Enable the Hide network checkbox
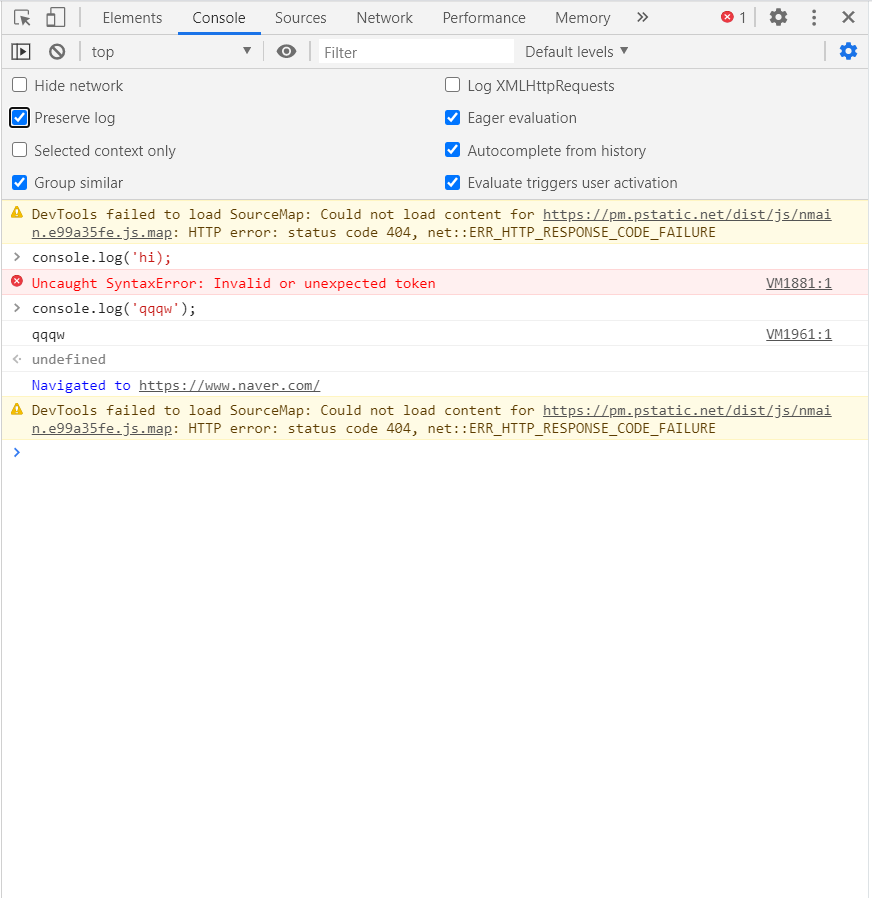The width and height of the screenshot is (872, 898). 19,85
